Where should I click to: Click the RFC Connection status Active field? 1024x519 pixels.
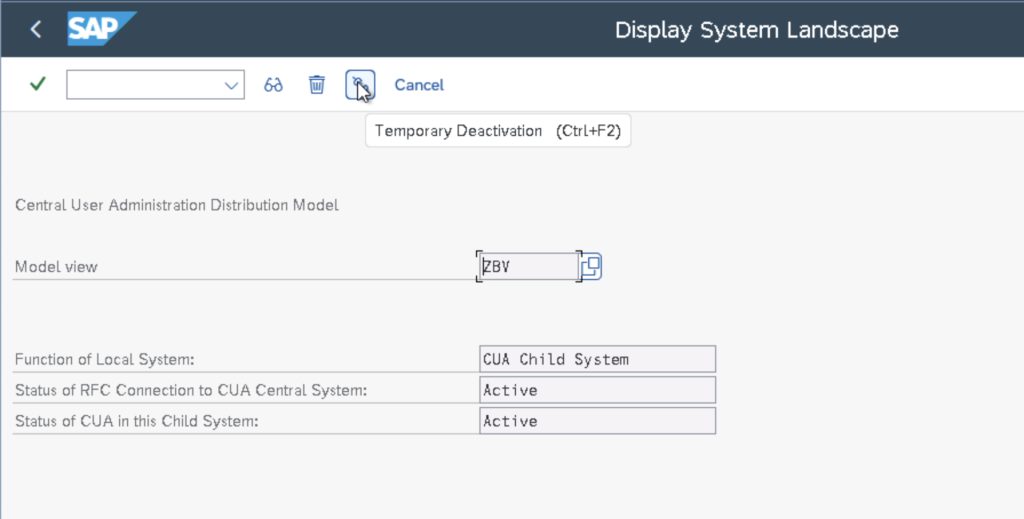click(x=597, y=390)
